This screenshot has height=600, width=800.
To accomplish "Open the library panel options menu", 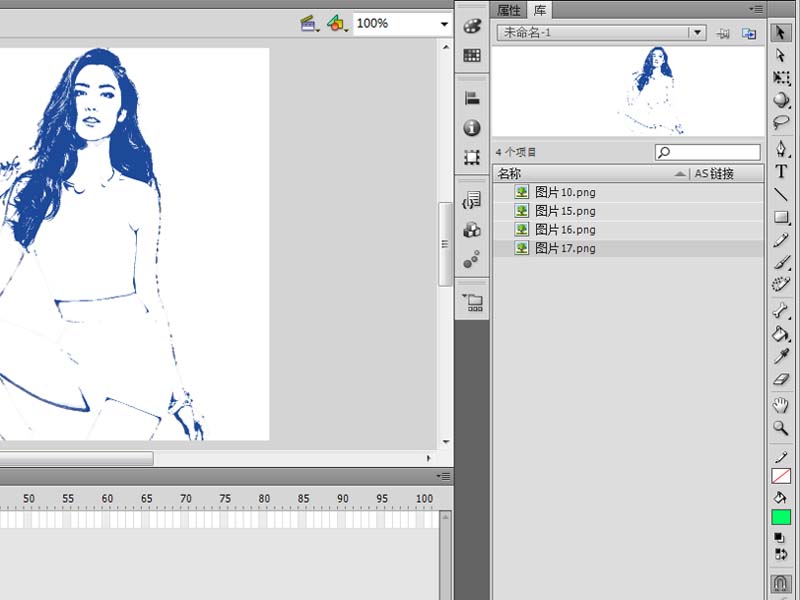I will pyautogui.click(x=757, y=9).
